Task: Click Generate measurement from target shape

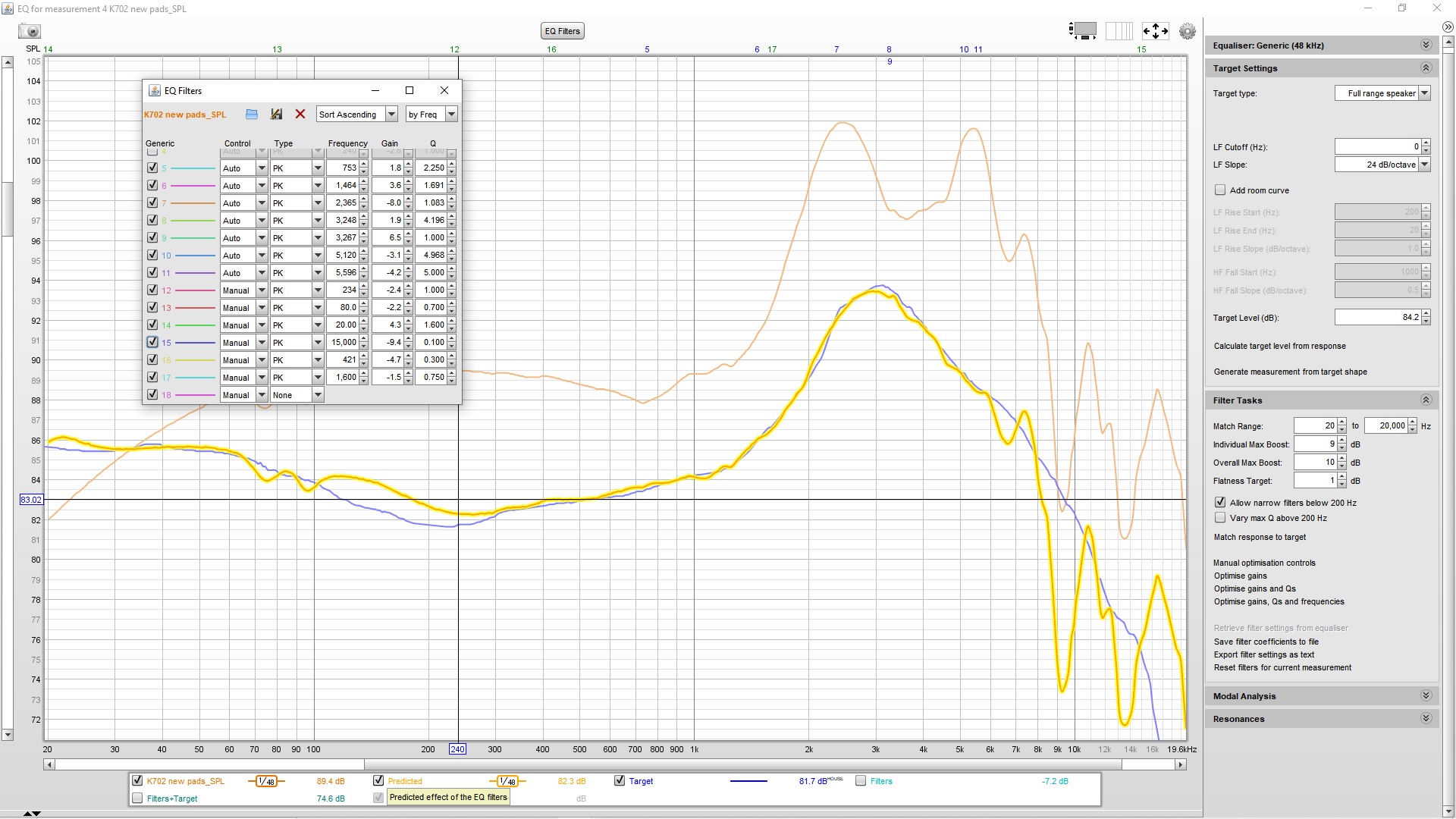Action: [x=1291, y=372]
